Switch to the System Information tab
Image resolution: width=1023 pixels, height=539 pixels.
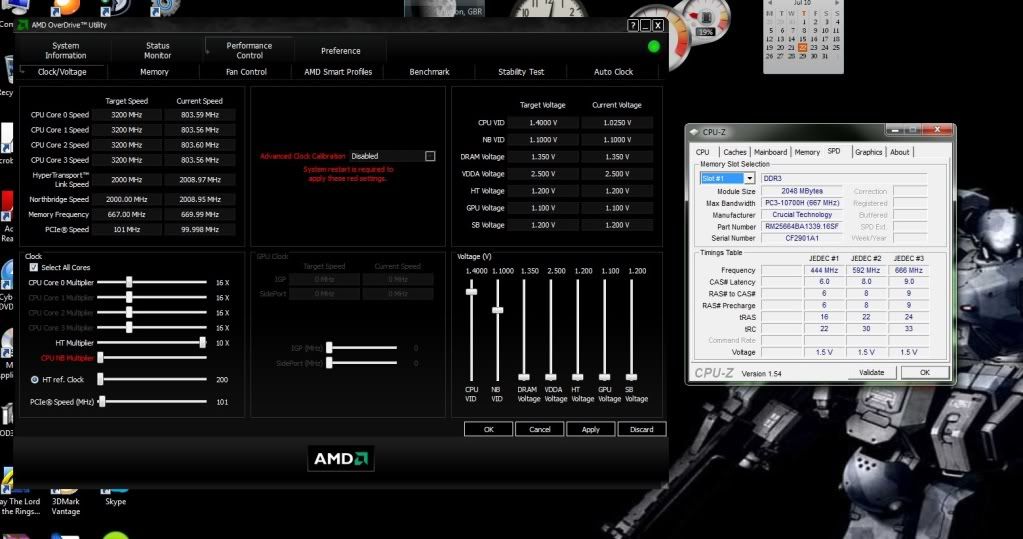65,50
